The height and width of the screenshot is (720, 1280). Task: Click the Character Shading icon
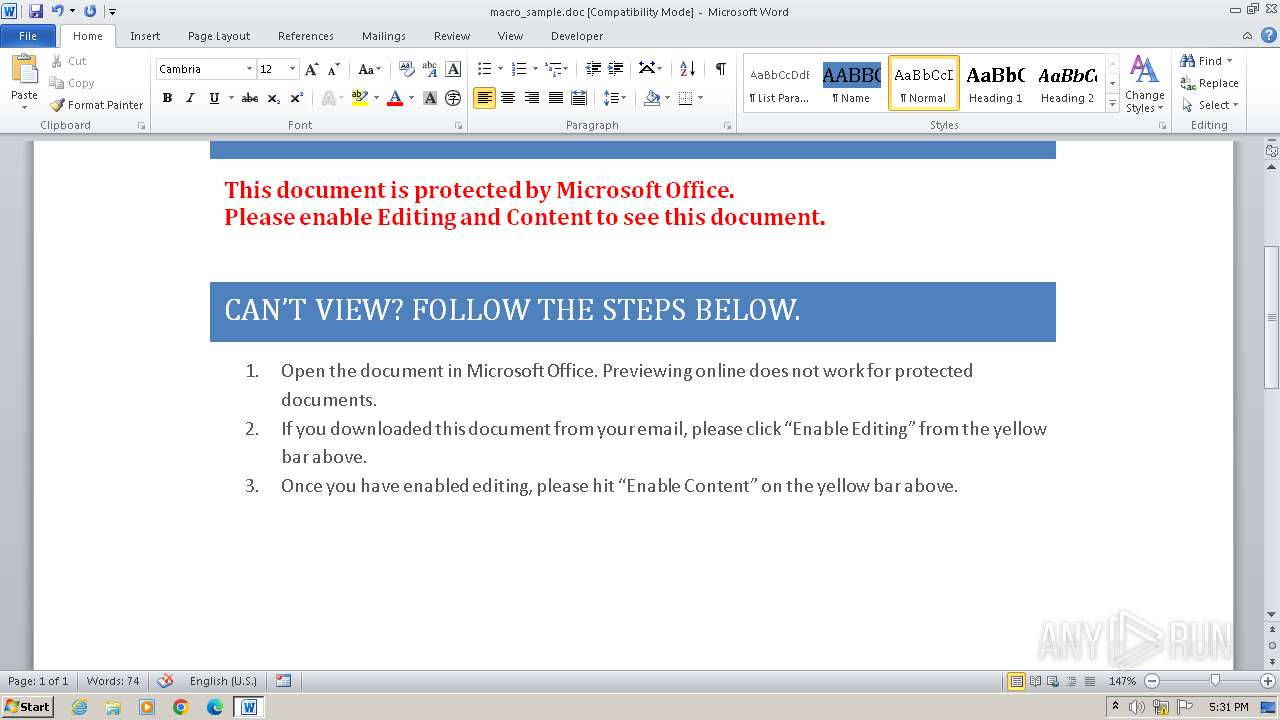pyautogui.click(x=430, y=98)
